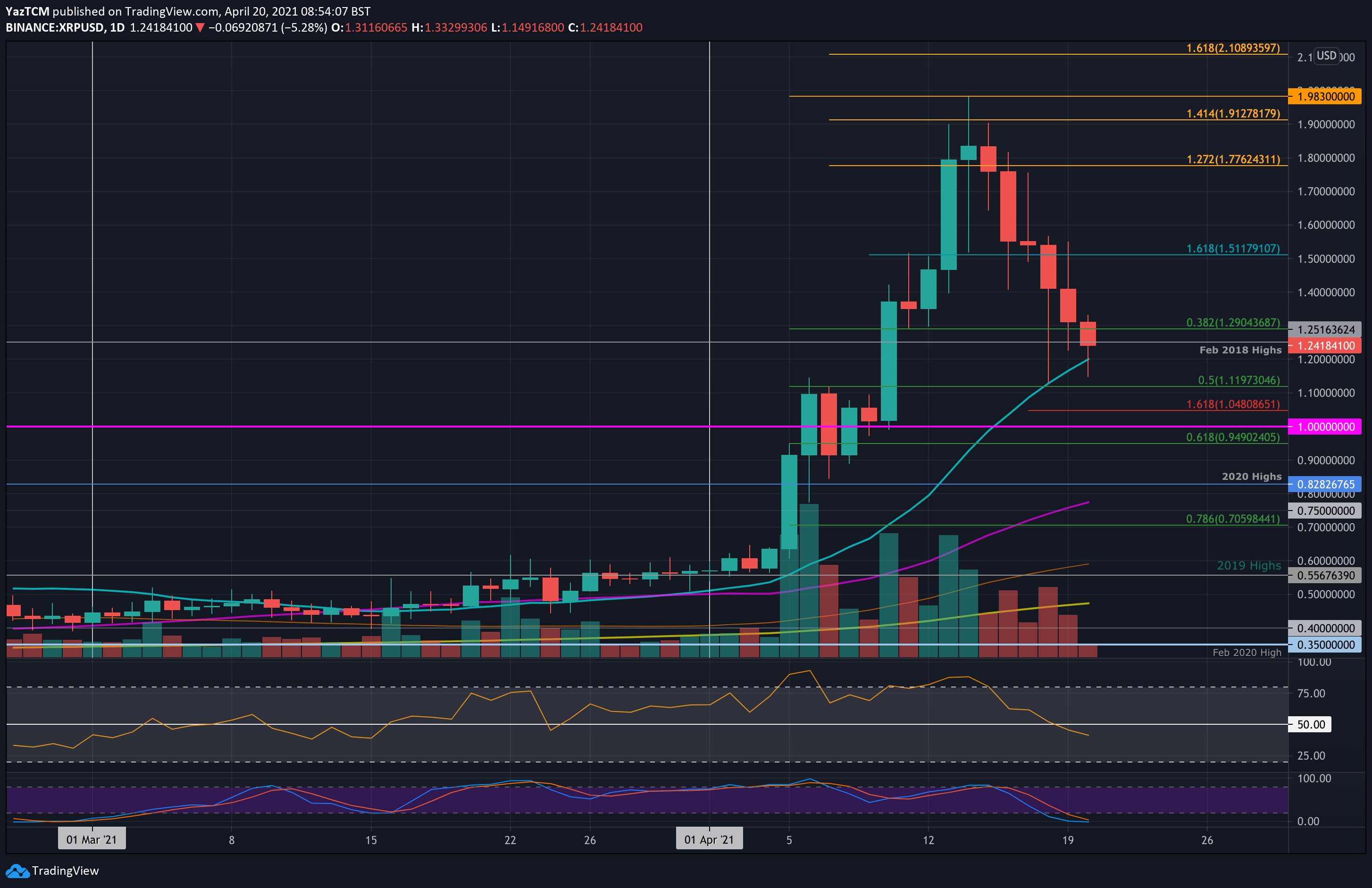Click the date axis label 26 in April
This screenshot has height=888, width=1372.
tap(1207, 840)
